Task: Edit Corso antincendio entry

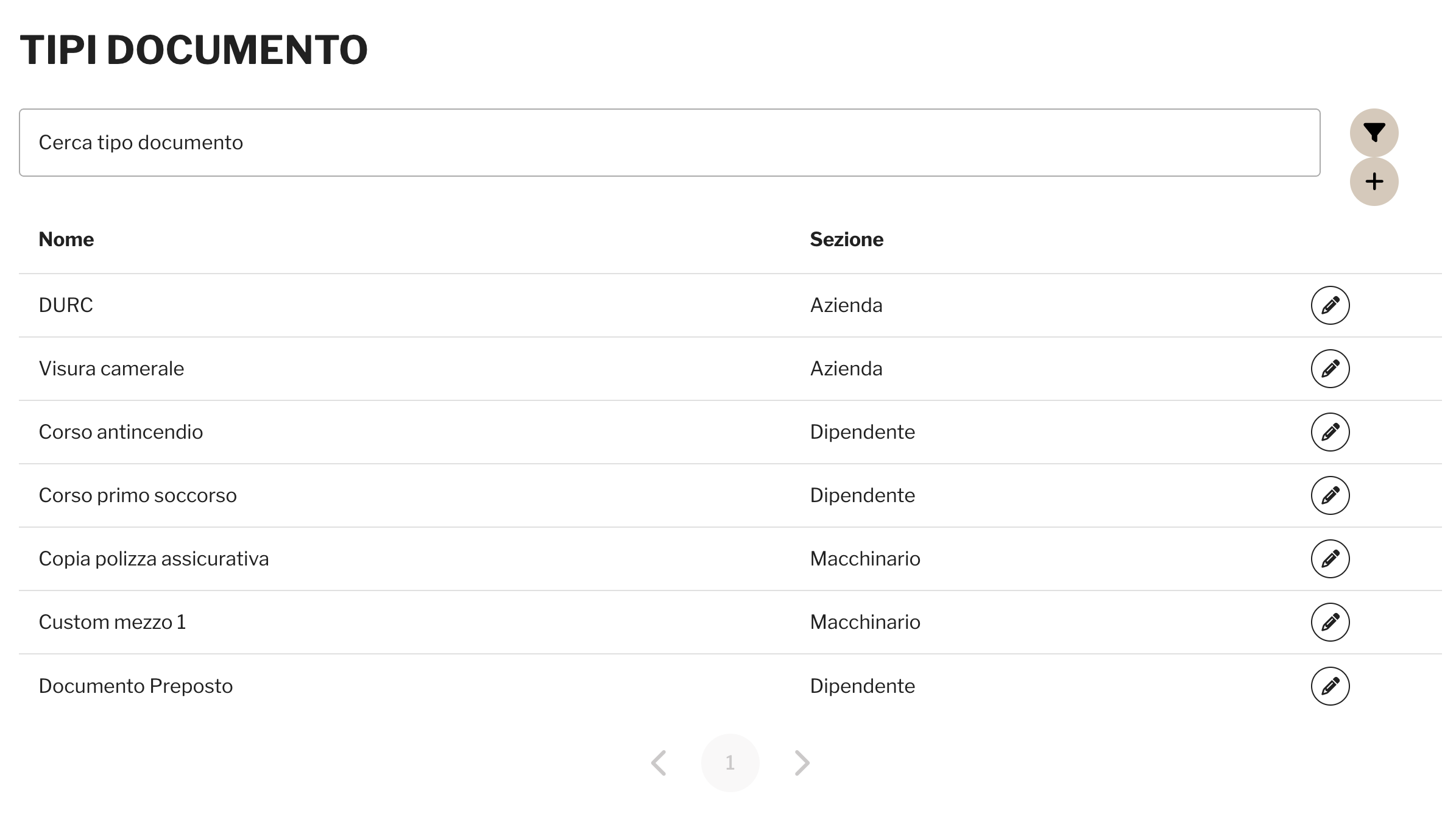Action: (1330, 432)
